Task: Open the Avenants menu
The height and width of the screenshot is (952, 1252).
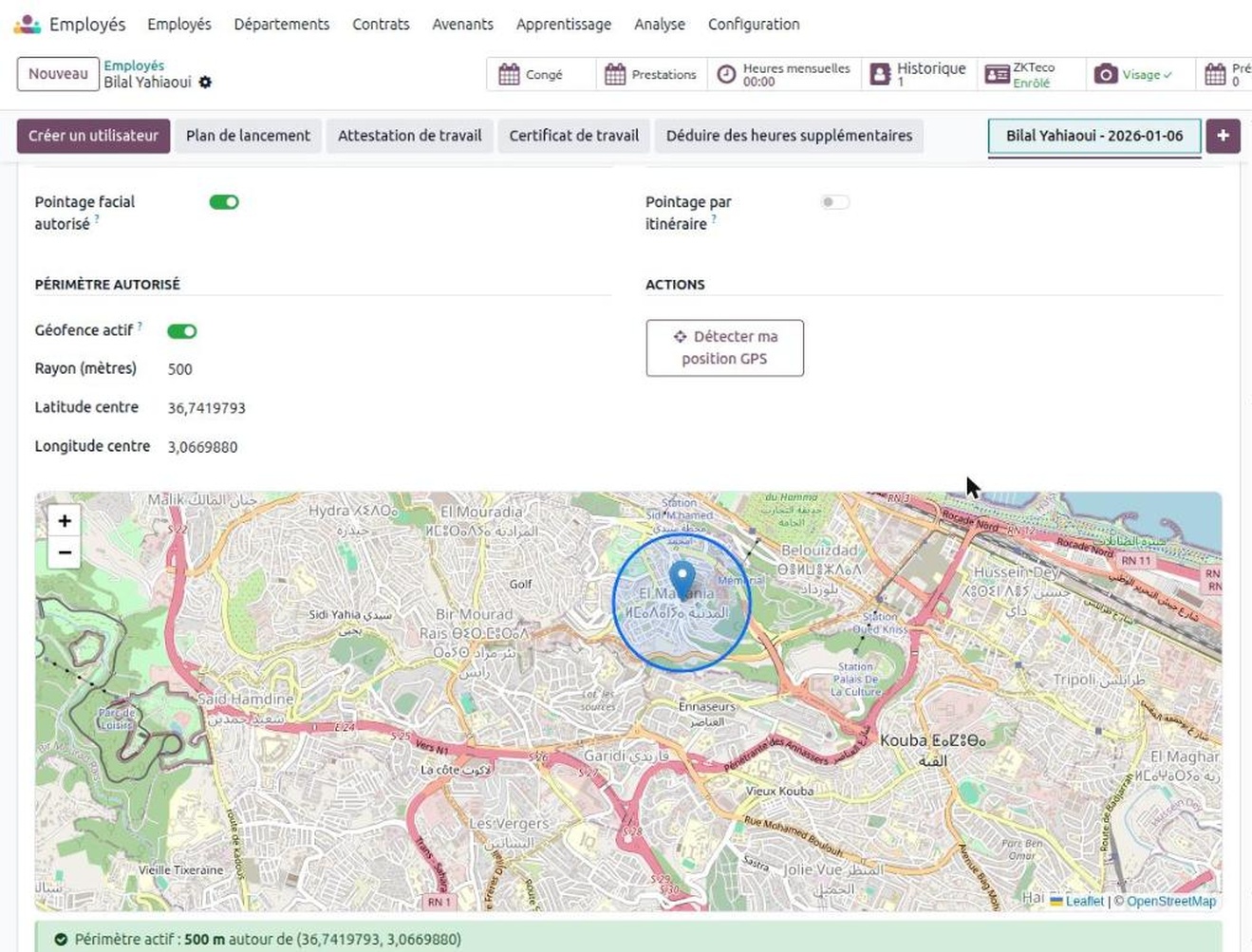Action: coord(462,24)
